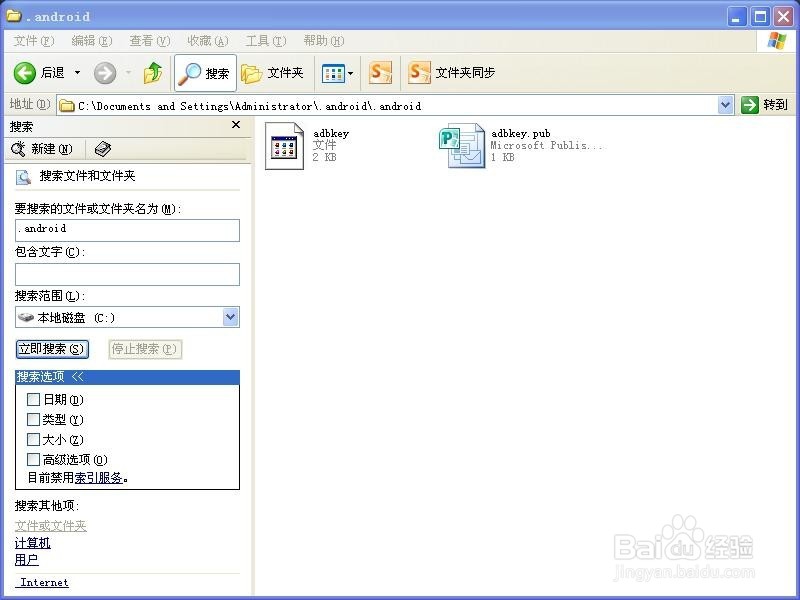
Task: Select the adbkey file icon
Action: [284, 145]
